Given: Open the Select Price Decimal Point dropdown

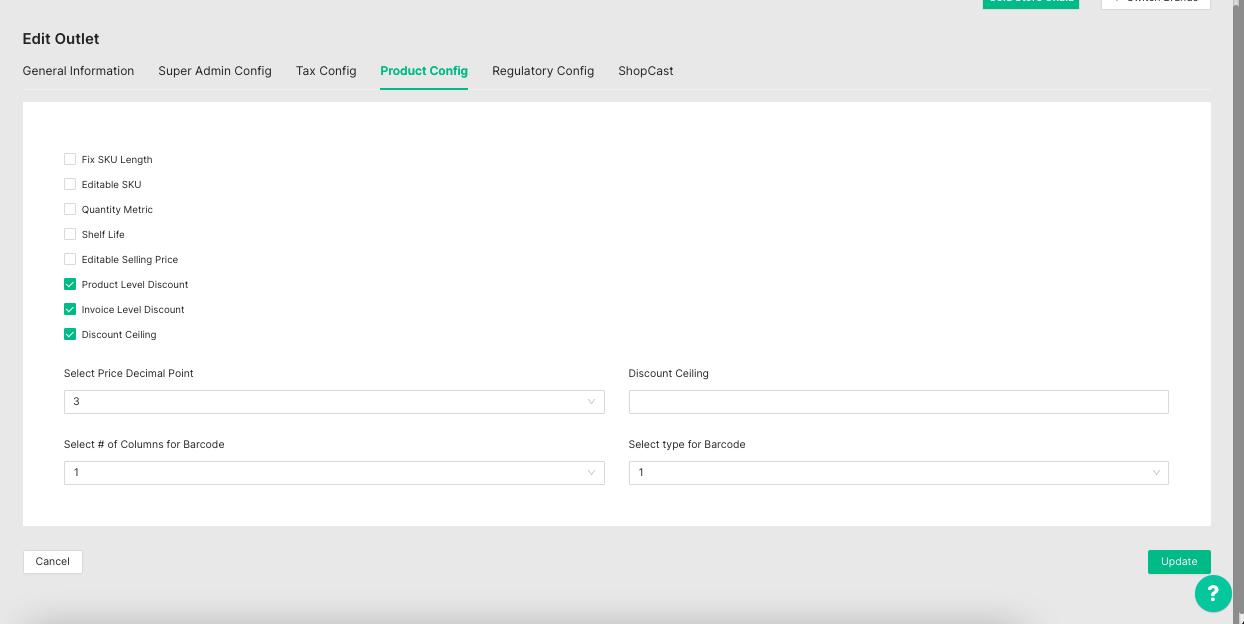Looking at the screenshot, I should 334,402.
